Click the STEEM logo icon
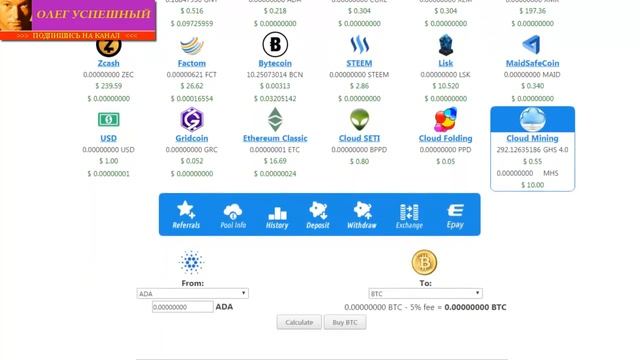The image size is (640, 360). pyautogui.click(x=360, y=44)
